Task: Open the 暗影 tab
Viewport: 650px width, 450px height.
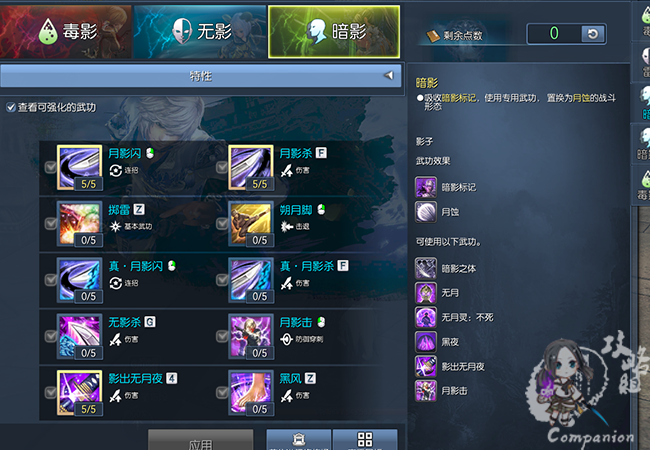Action: click(x=334, y=31)
